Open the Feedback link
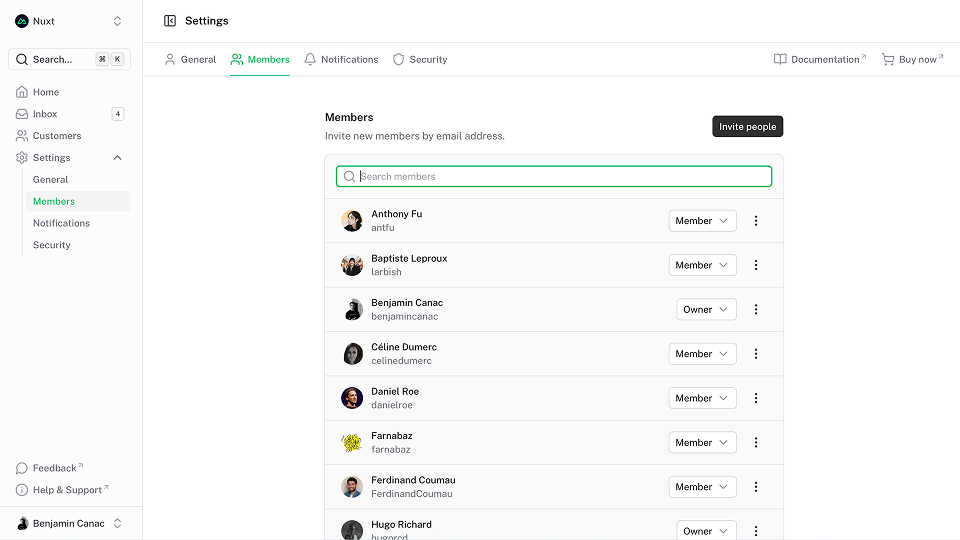This screenshot has height=540, width=960. pyautogui.click(x=54, y=468)
